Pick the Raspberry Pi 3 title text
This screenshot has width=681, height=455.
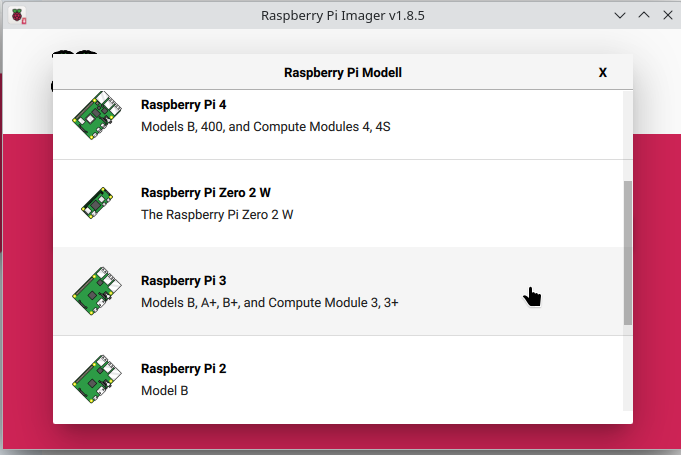(x=184, y=281)
